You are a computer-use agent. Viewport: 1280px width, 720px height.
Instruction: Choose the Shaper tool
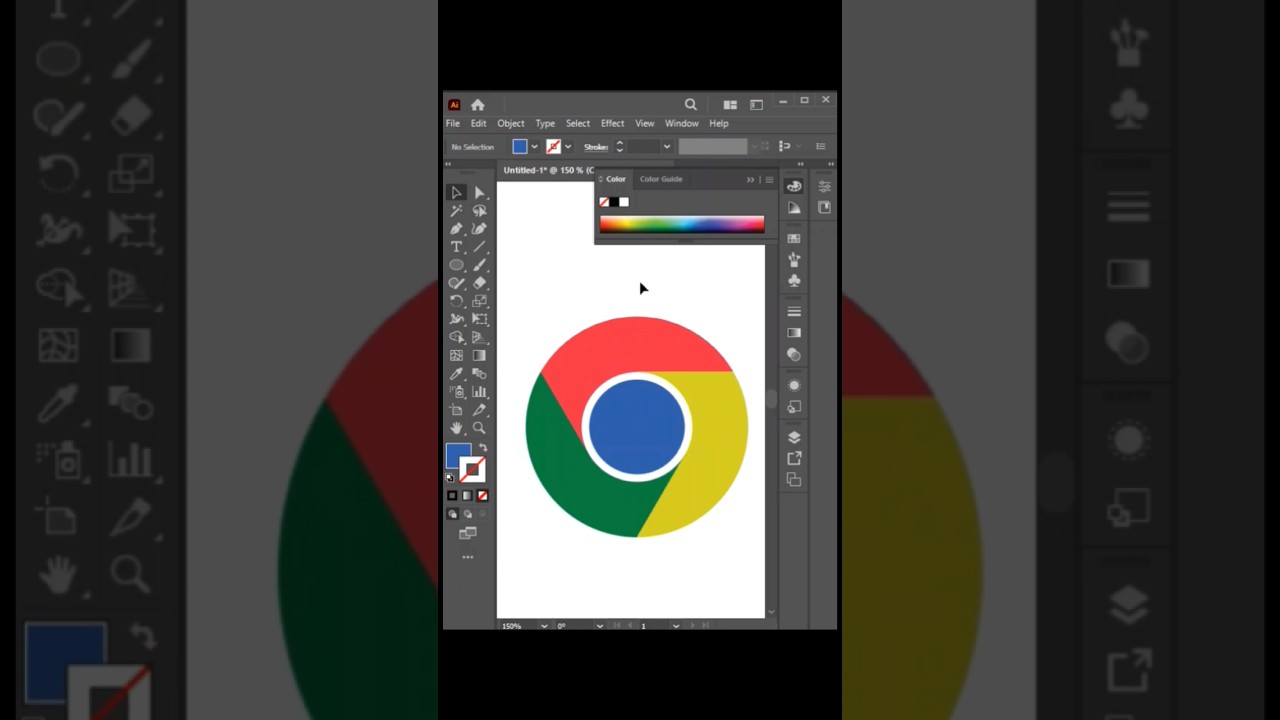456,283
